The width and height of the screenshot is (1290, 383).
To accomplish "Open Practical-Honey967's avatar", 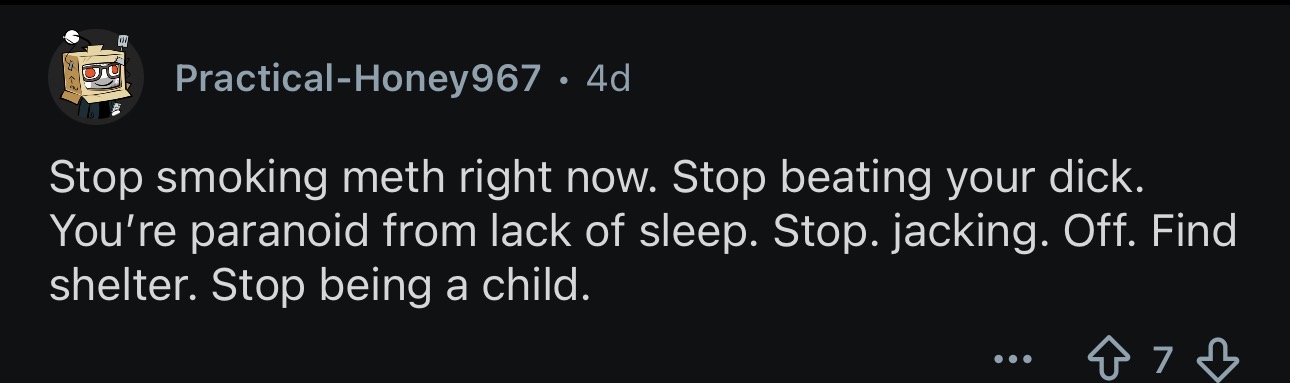I will coord(96,77).
